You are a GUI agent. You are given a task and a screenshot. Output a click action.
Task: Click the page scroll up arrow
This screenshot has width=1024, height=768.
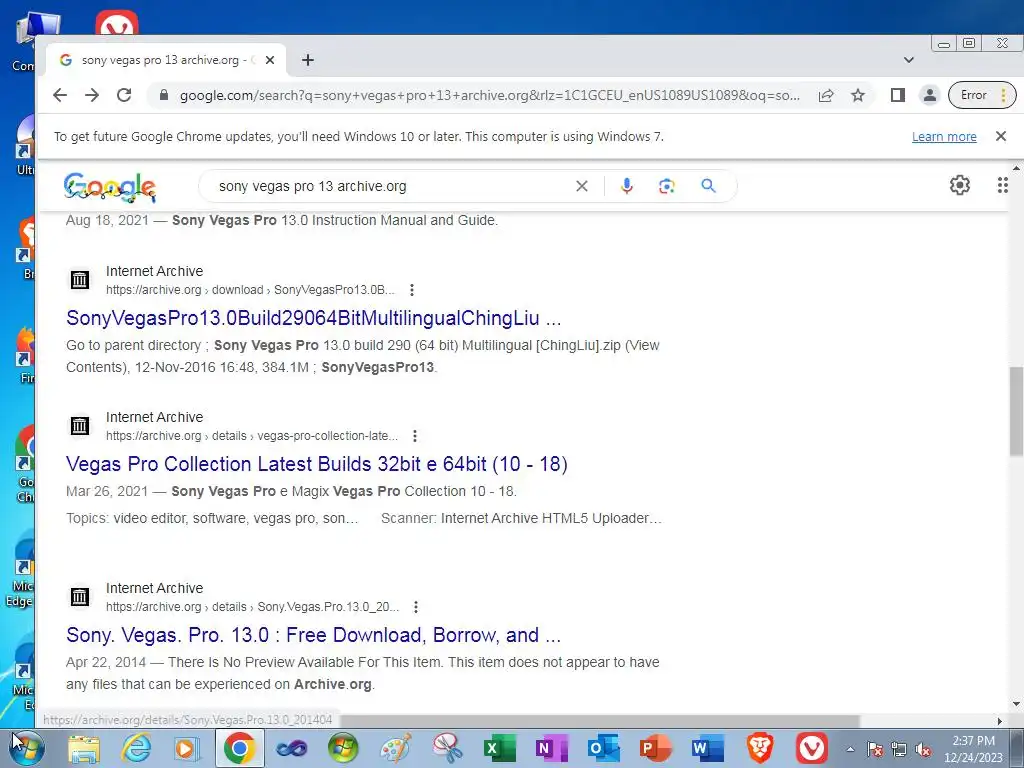[1016, 168]
